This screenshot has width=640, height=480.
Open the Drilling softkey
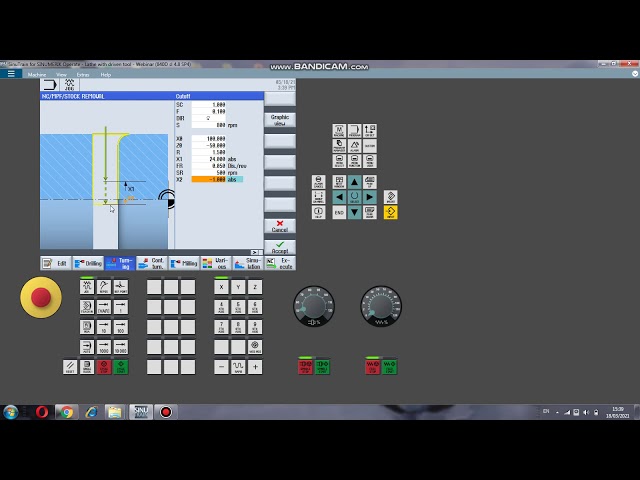(x=88, y=263)
